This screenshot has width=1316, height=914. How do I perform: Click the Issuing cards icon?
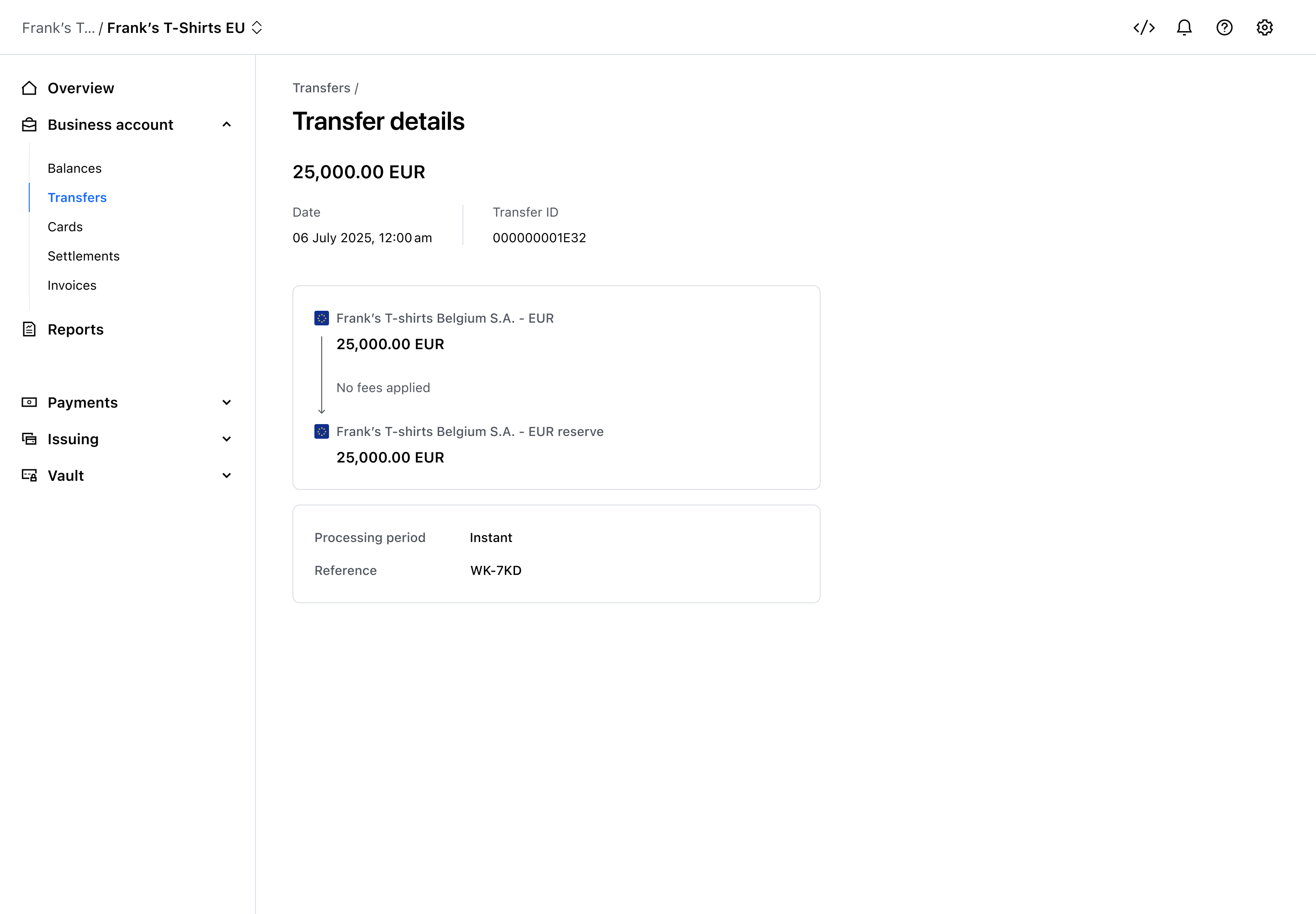pos(29,439)
